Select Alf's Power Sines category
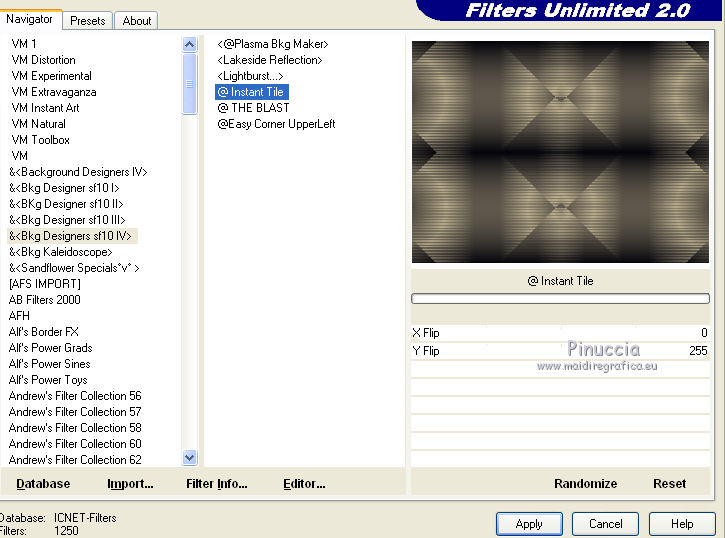 49,364
